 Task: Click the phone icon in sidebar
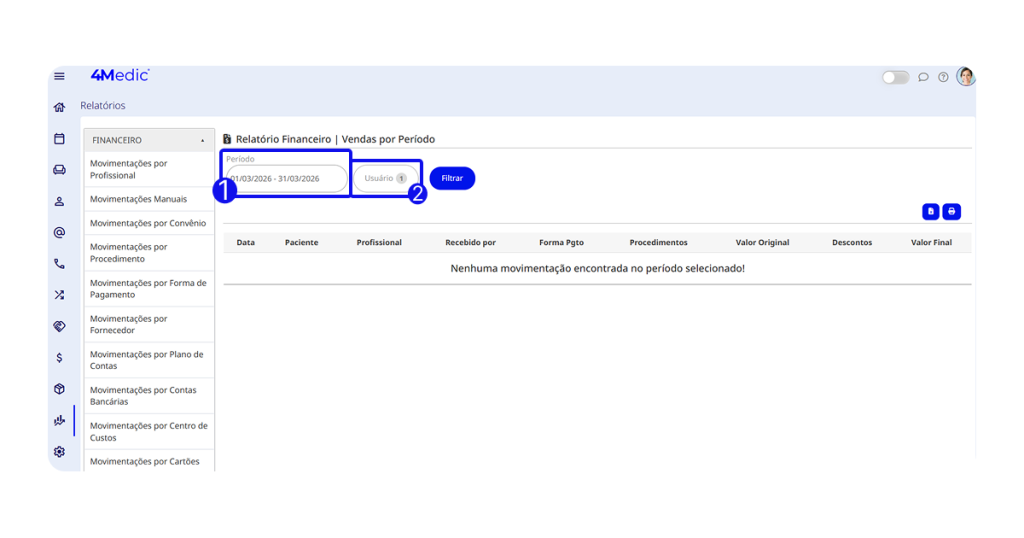pos(59,264)
